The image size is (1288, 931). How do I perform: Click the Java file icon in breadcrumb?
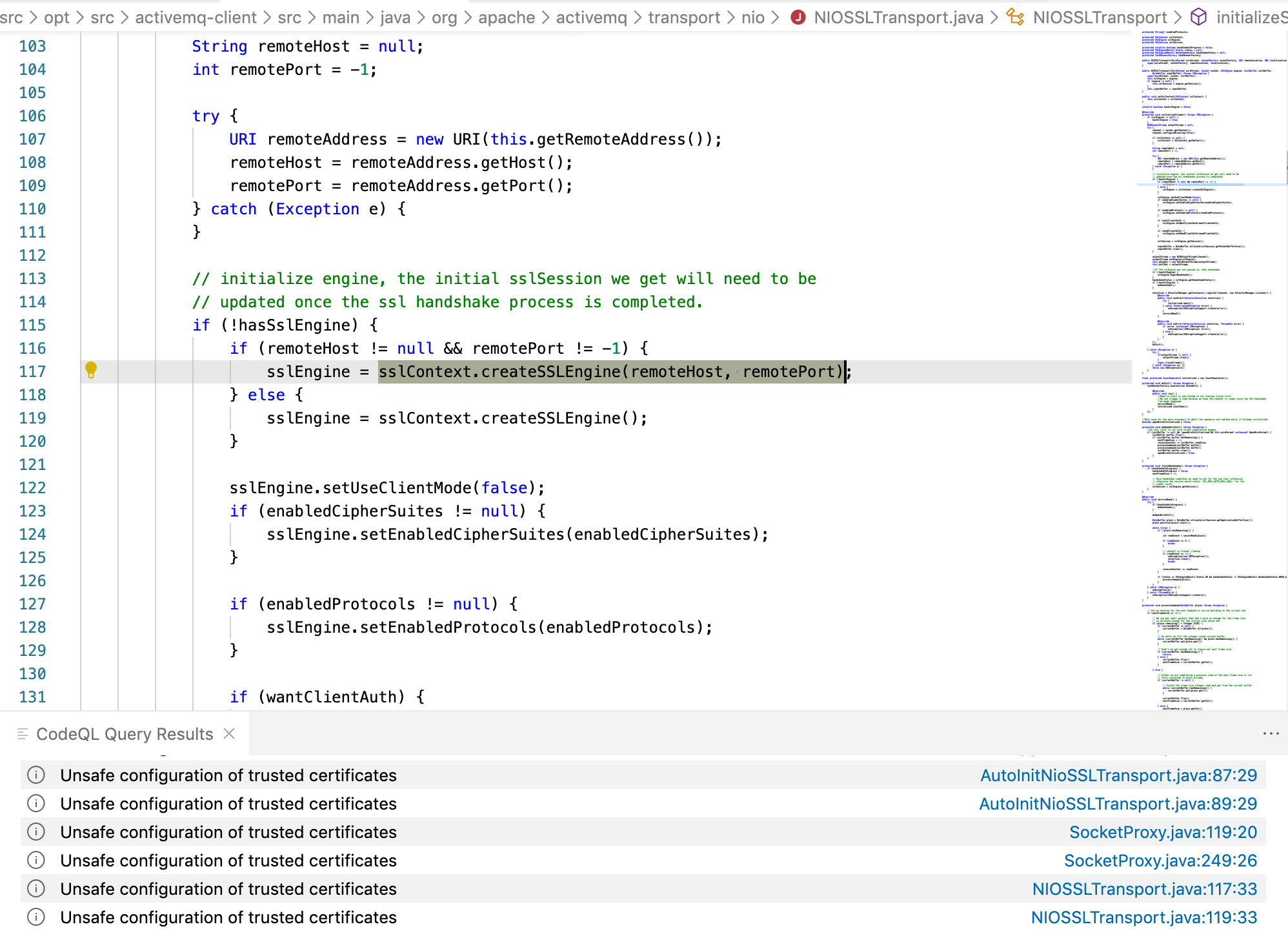point(798,17)
